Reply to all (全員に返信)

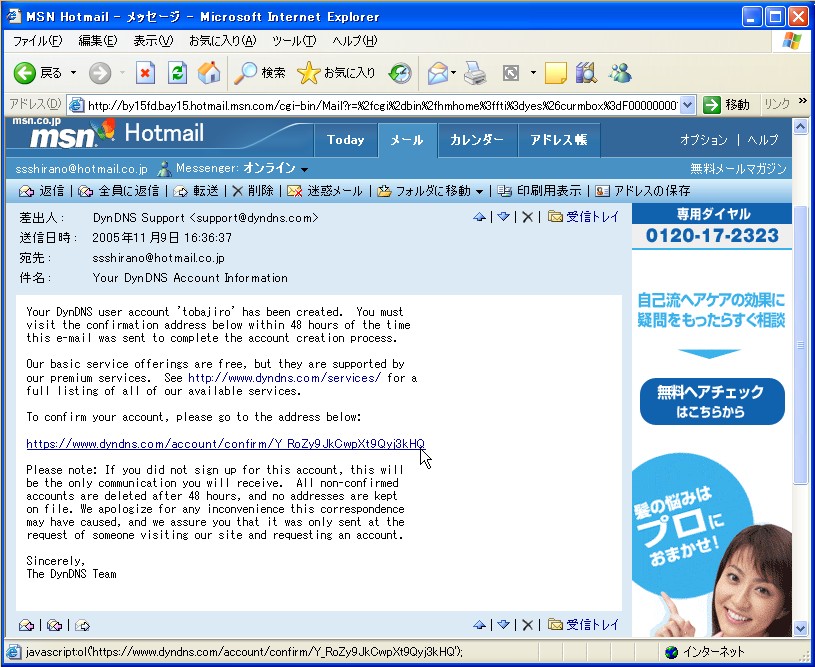click(x=119, y=191)
